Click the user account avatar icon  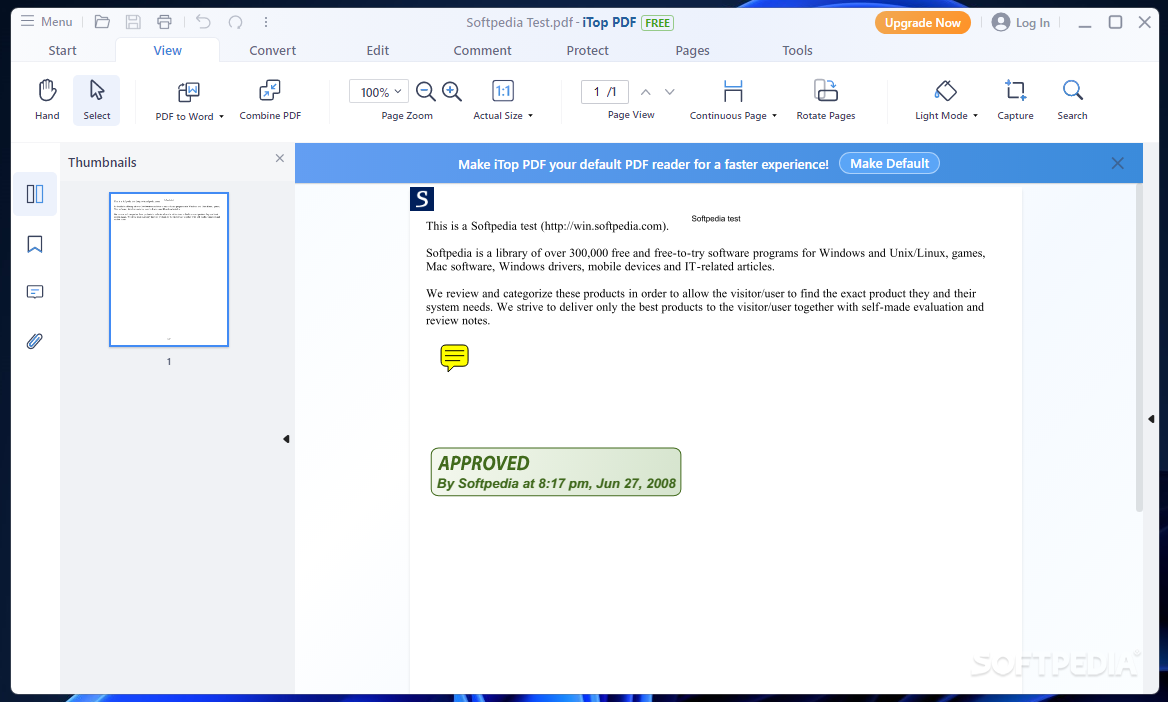[x=1000, y=22]
